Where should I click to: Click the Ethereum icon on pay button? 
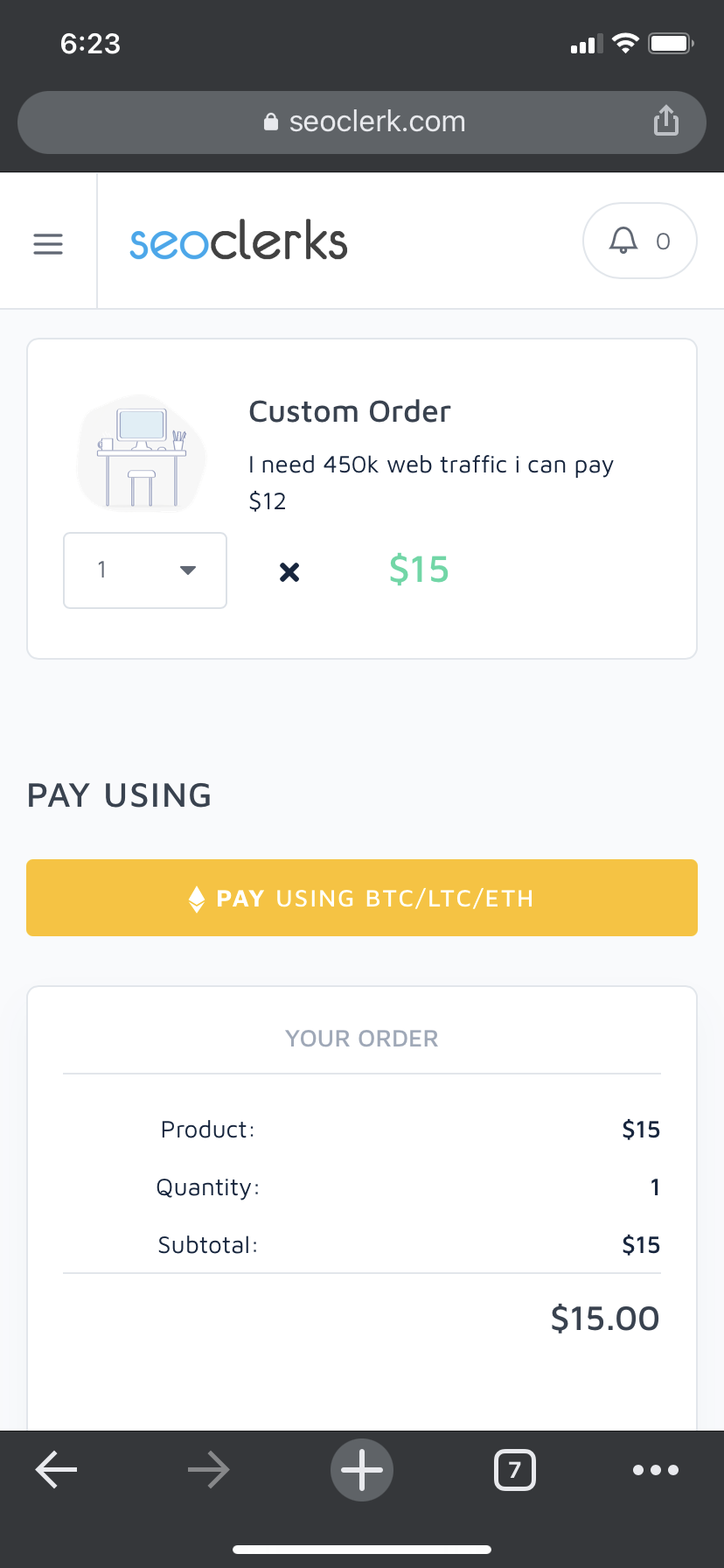pos(197,899)
